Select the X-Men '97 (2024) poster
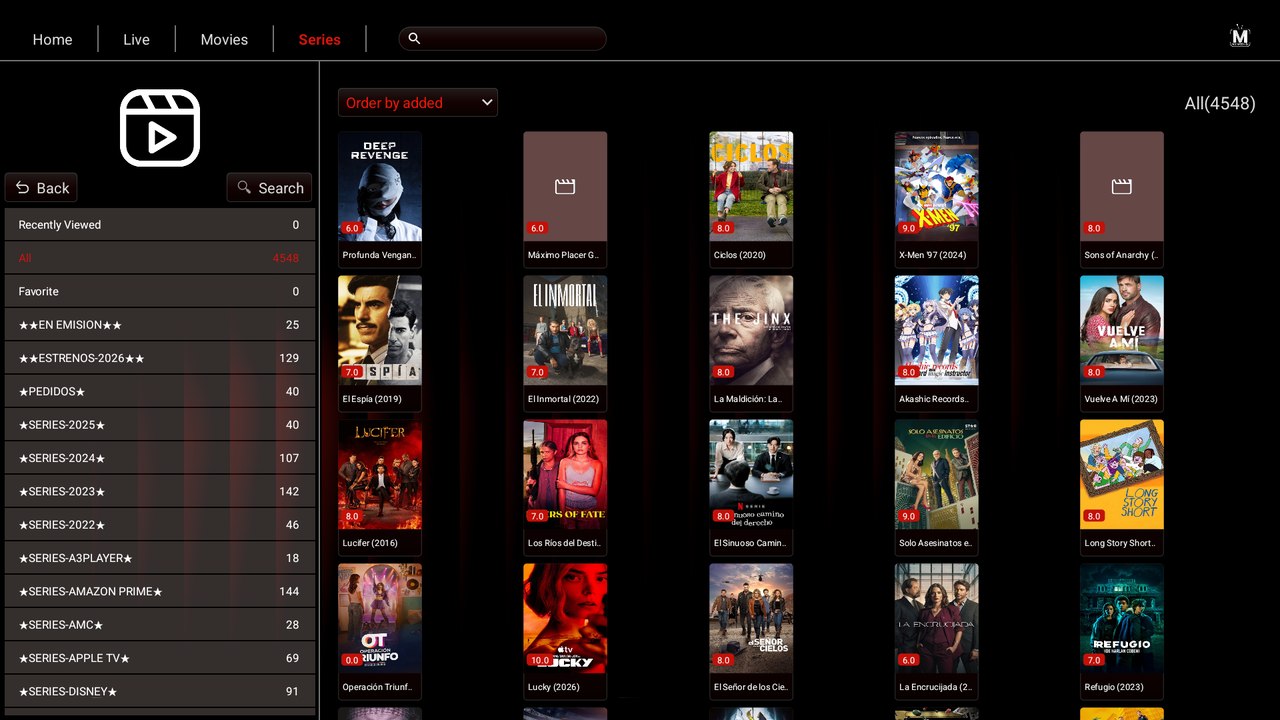 pyautogui.click(x=937, y=186)
